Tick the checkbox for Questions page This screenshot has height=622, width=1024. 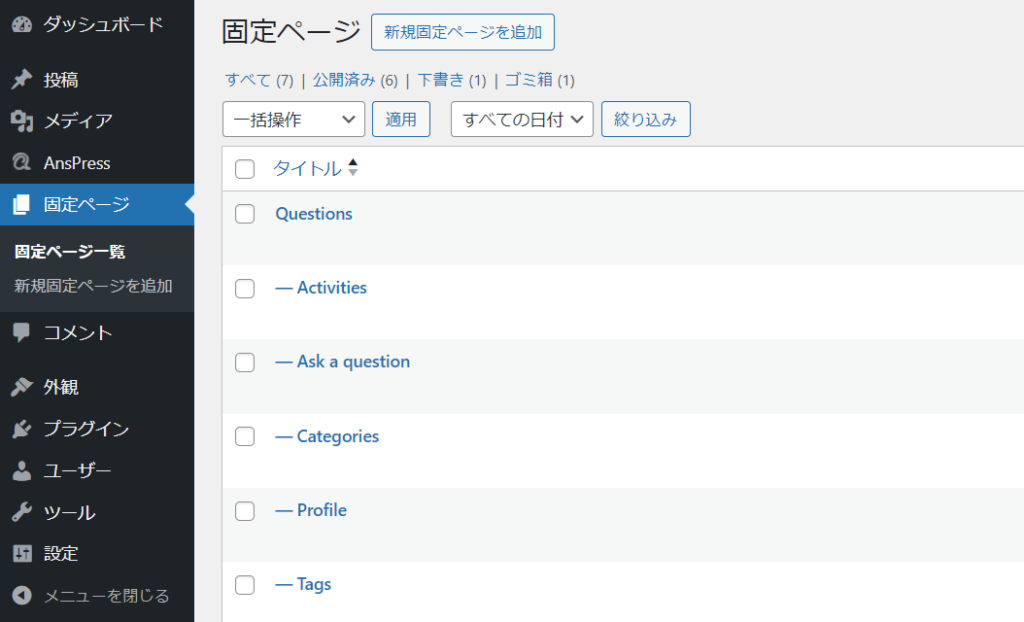[245, 214]
